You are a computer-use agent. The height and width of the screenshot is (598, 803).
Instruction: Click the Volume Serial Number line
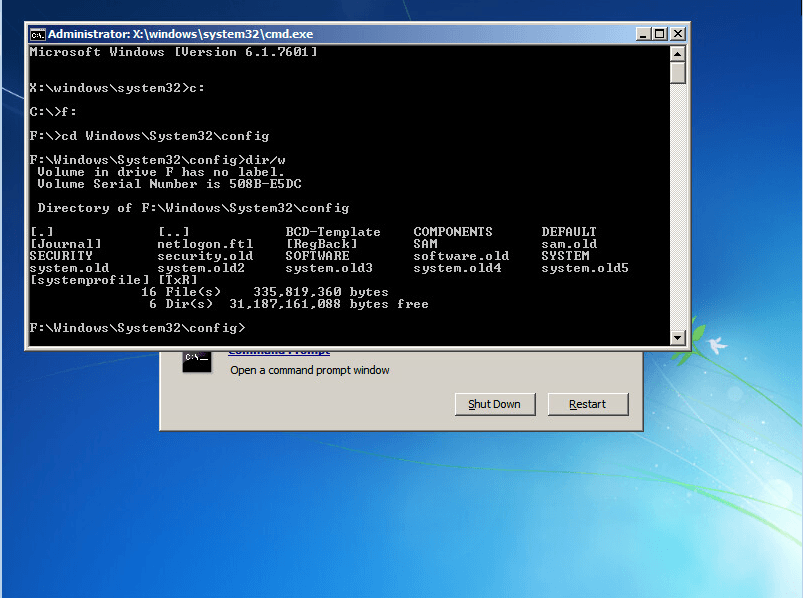[x=169, y=184]
